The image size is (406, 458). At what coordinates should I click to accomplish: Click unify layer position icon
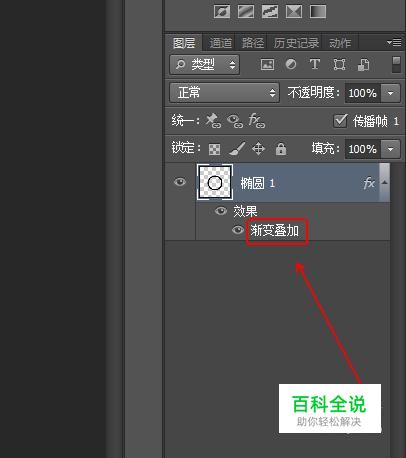[x=213, y=121]
